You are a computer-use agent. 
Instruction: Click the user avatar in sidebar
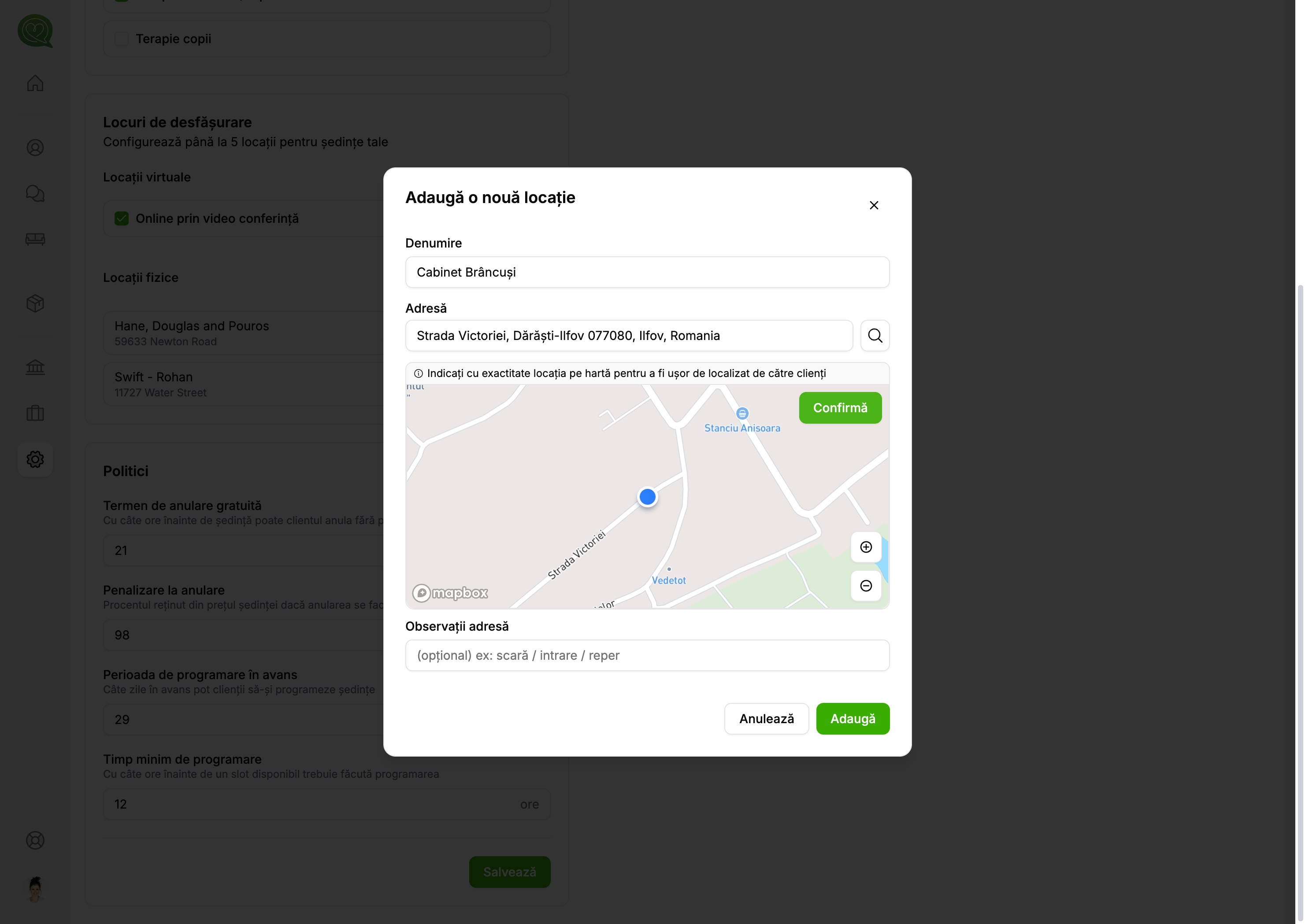[35, 889]
